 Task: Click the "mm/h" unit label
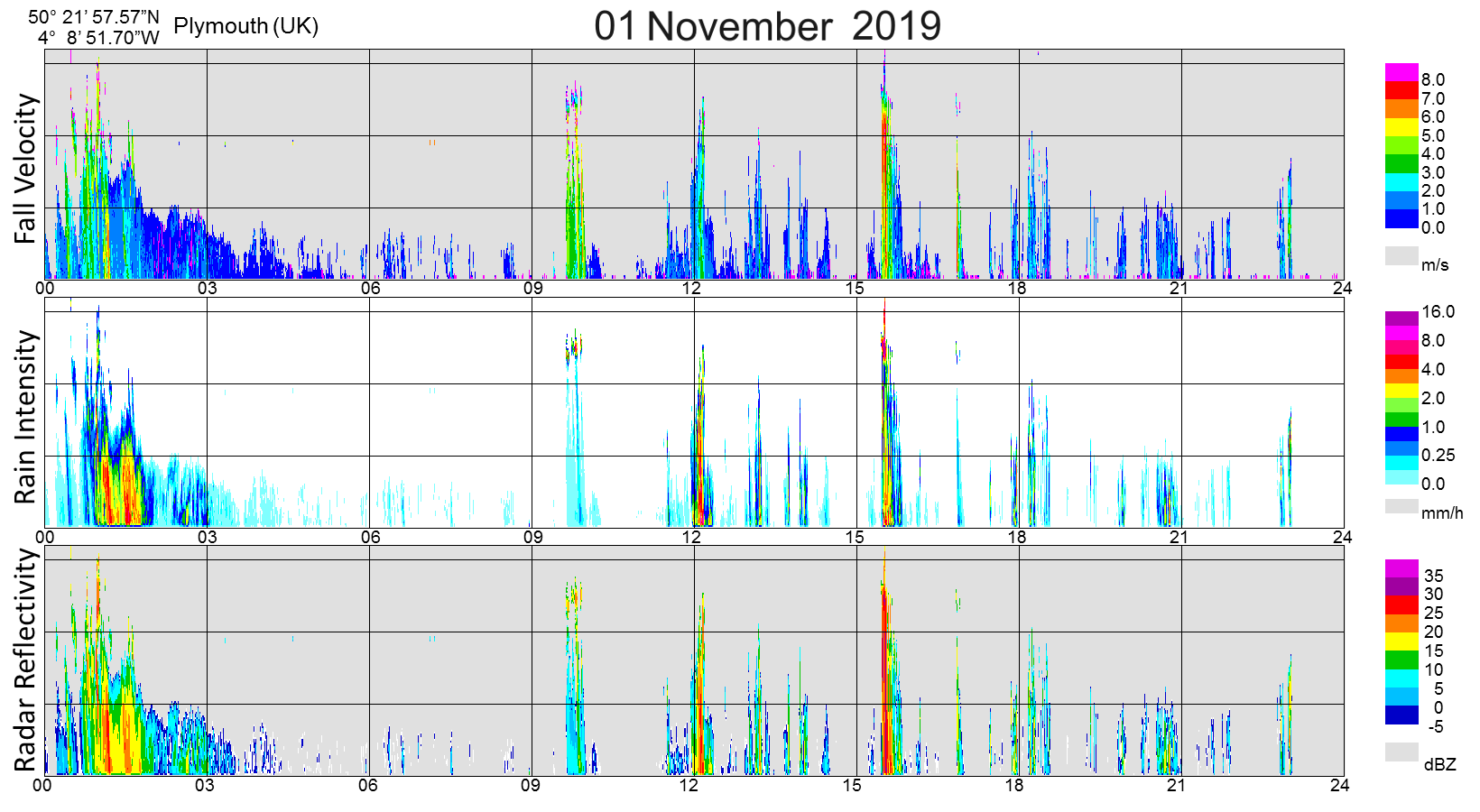click(1442, 512)
